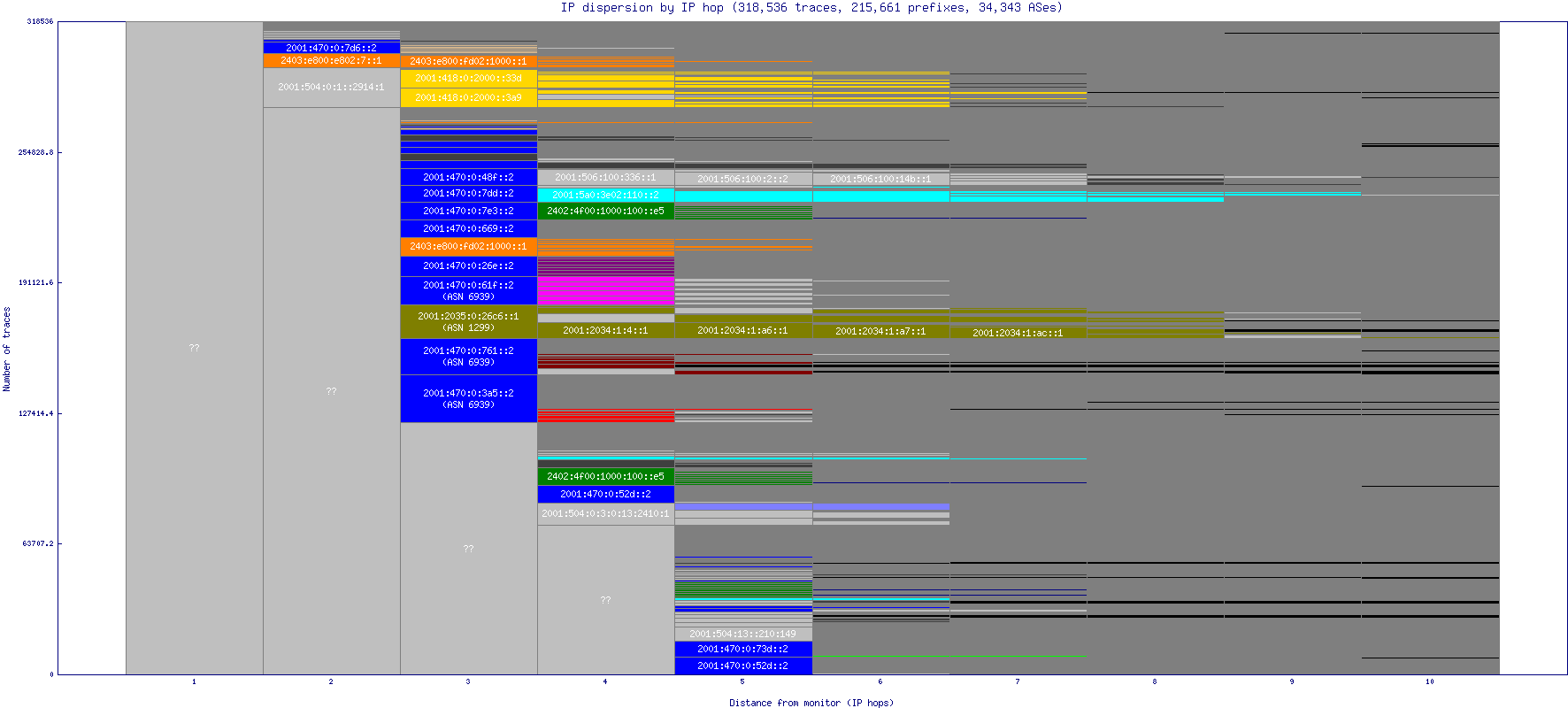Click the blue 2001:470:0:7d6::2 block
1568x708 pixels.
[331, 48]
